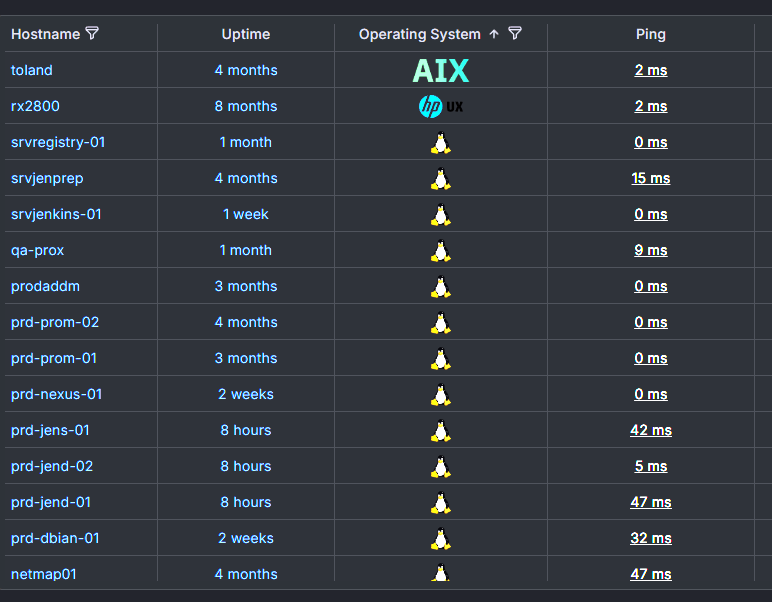772x602 pixels.
Task: Click the 42 ms ping for prd-jens-01
Action: 650,430
